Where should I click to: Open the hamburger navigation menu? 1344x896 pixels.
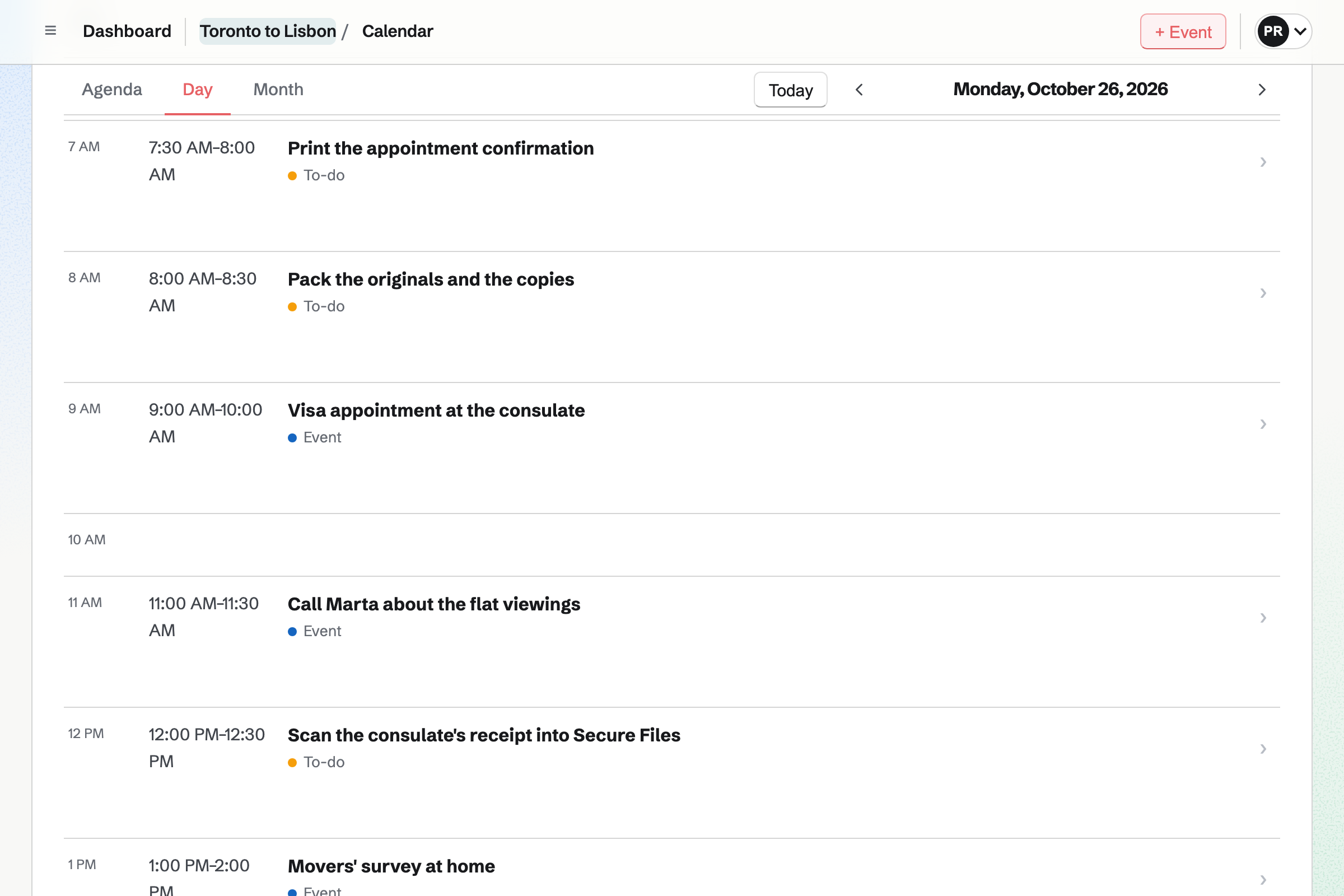pyautogui.click(x=50, y=31)
